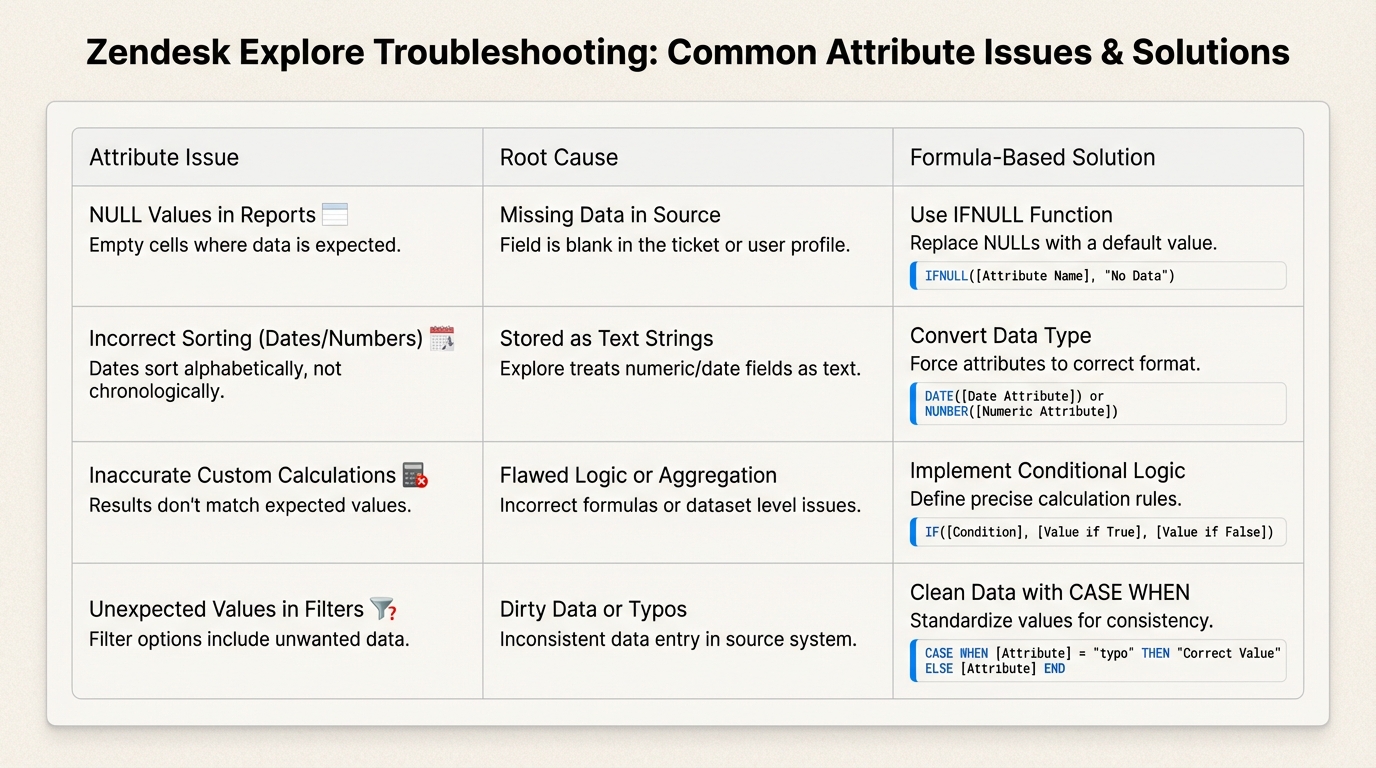Click the Flawed Logic or Aggregation cell
The width and height of the screenshot is (1376, 768).
(638, 475)
